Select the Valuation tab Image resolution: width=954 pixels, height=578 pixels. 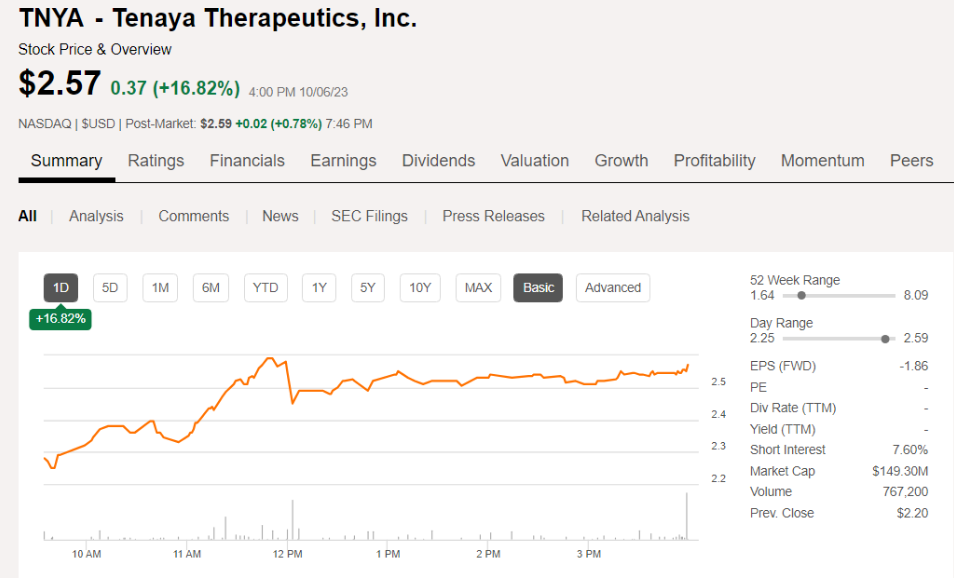pyautogui.click(x=535, y=161)
